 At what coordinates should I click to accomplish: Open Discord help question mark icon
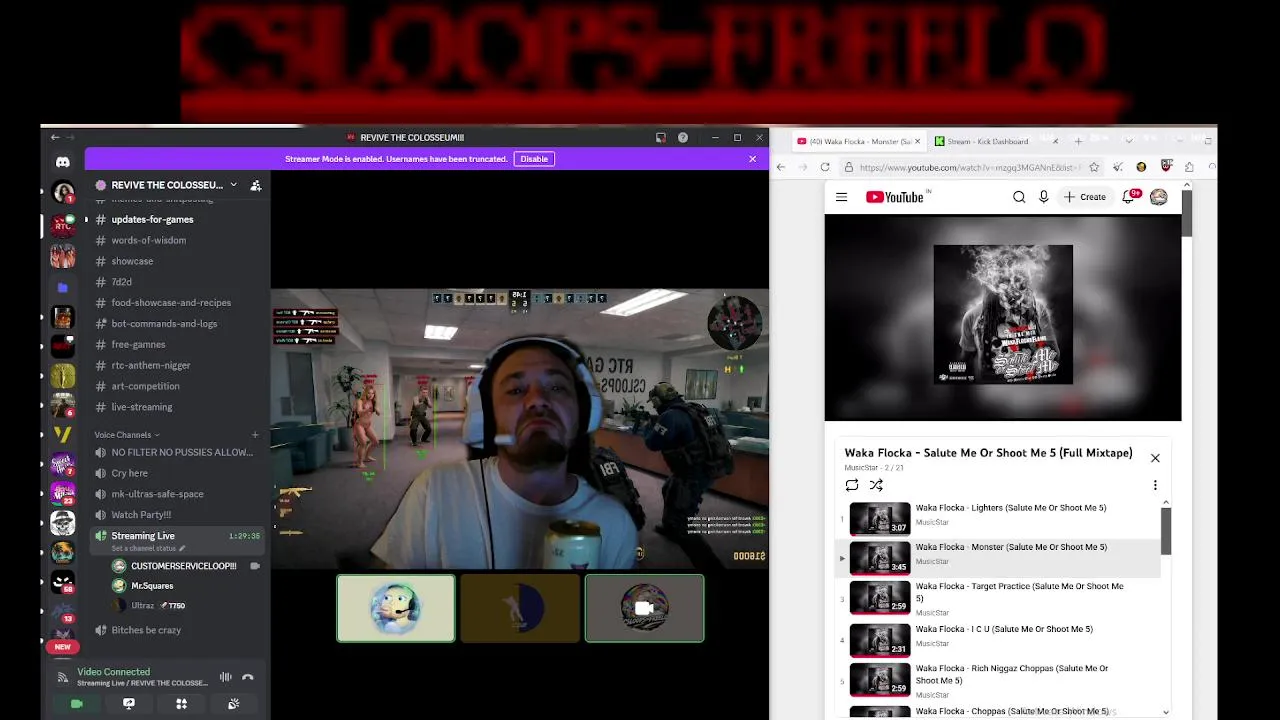(683, 137)
